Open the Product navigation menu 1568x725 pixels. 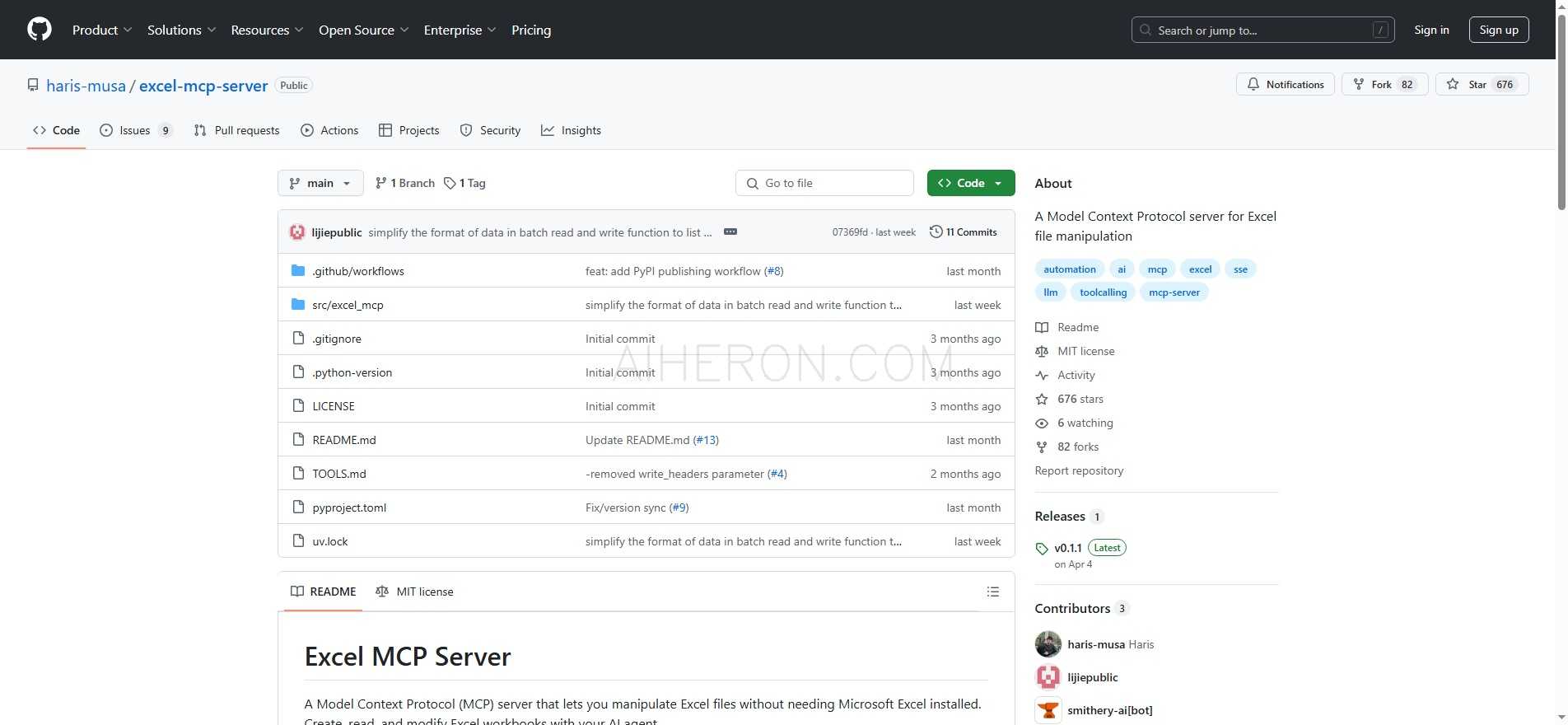click(x=102, y=30)
